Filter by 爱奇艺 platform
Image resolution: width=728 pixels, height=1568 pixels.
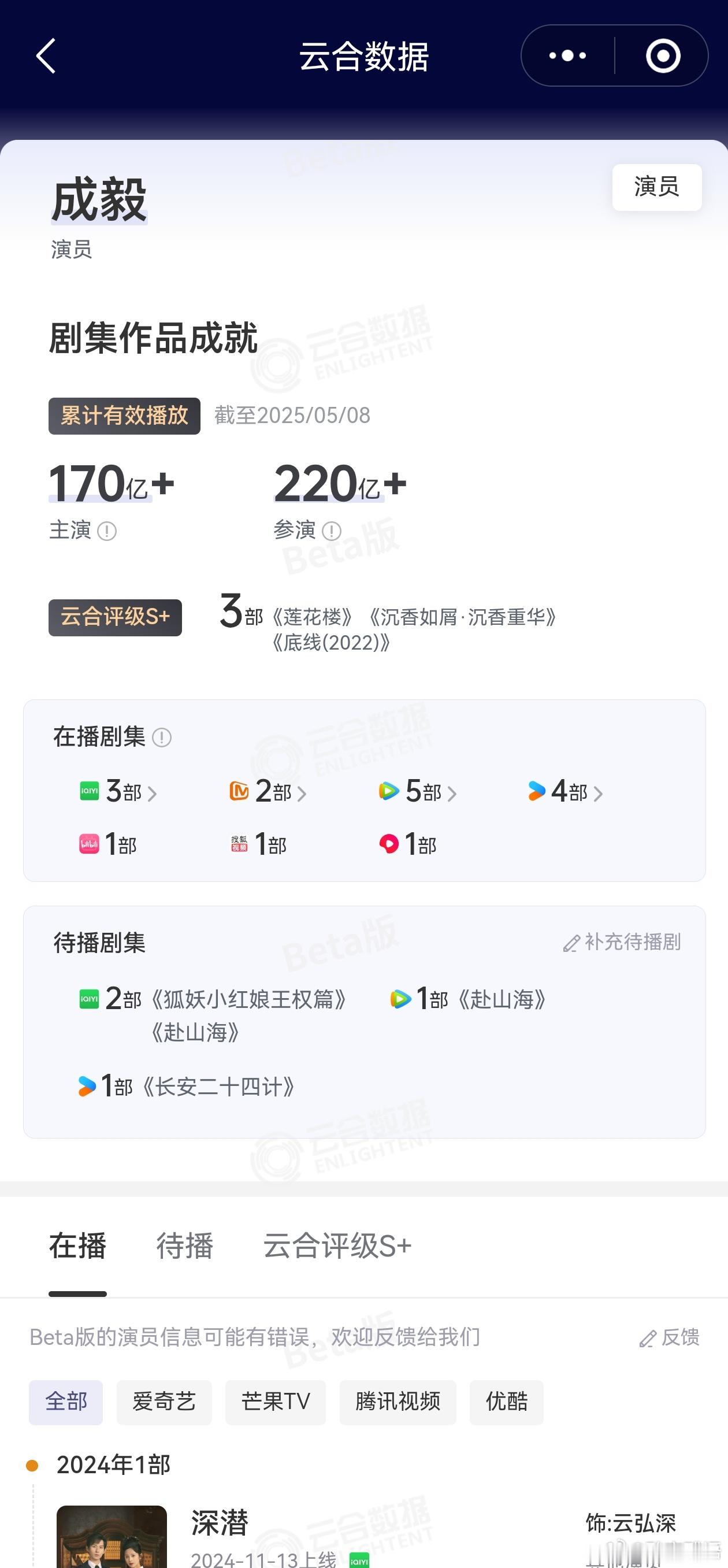click(164, 1402)
